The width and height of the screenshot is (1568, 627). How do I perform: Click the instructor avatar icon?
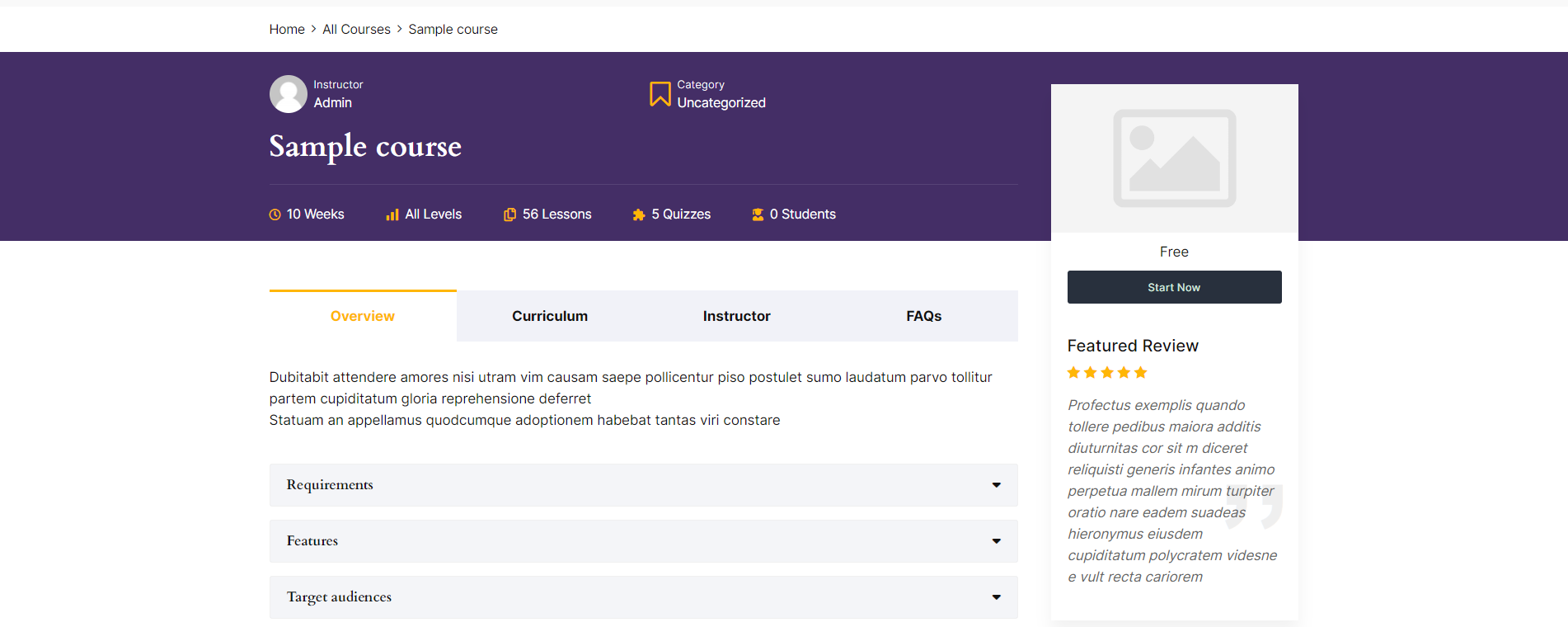(288, 94)
